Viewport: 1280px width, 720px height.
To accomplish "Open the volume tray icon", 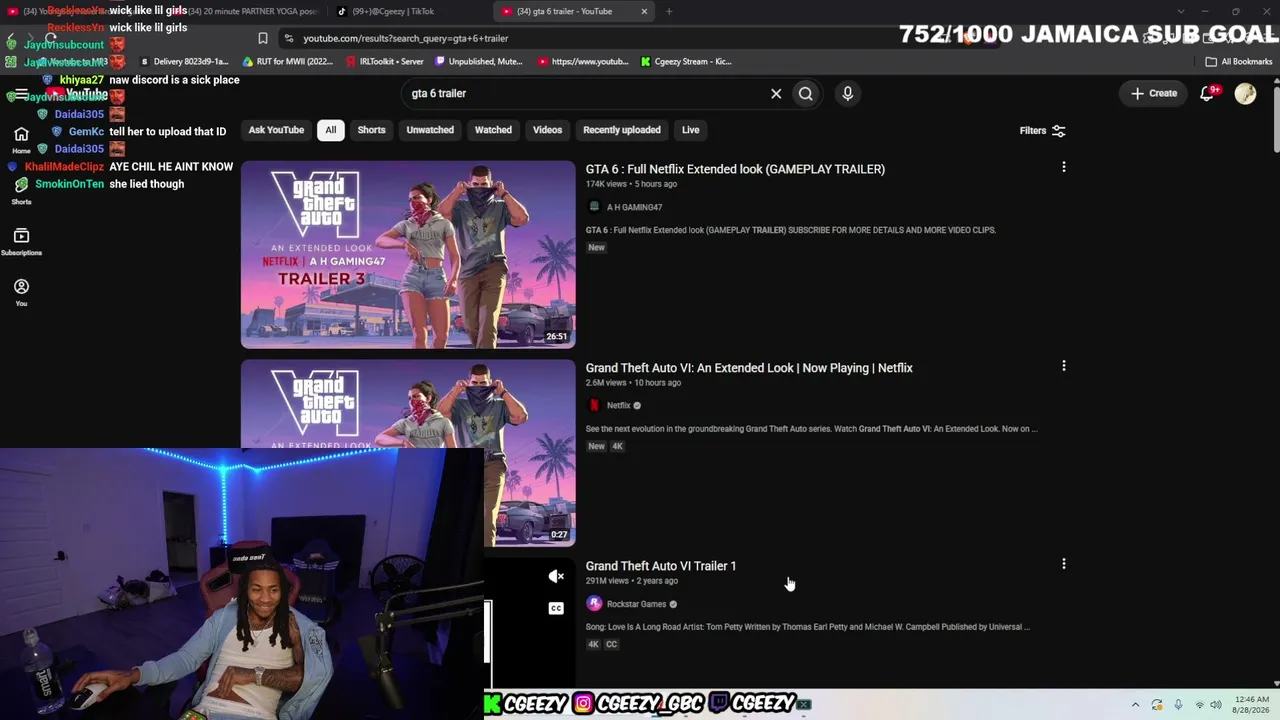I will (1216, 705).
